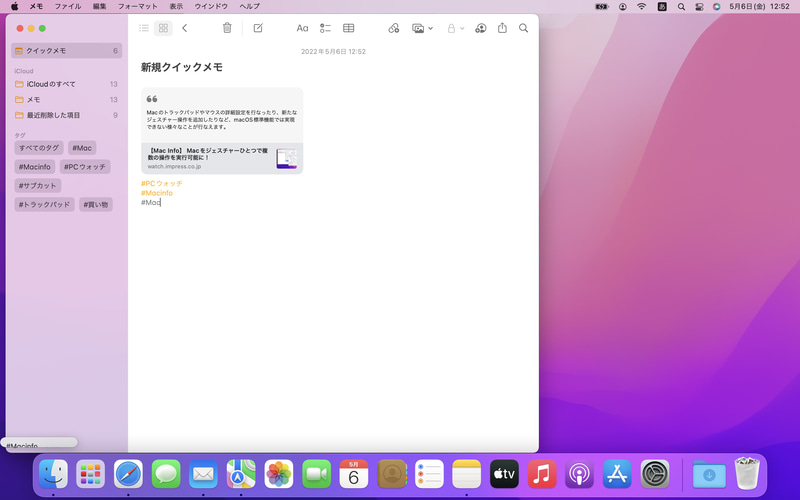Screen dimensions: 800x500
Task: Open 表示 menu
Action: pyautogui.click(x=176, y=6)
